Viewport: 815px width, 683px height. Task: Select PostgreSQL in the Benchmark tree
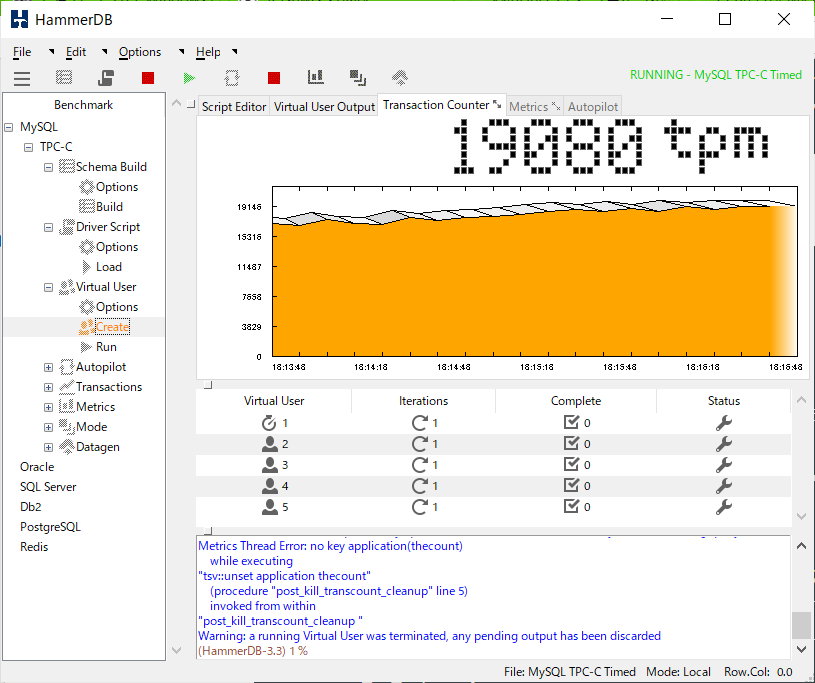(50, 527)
